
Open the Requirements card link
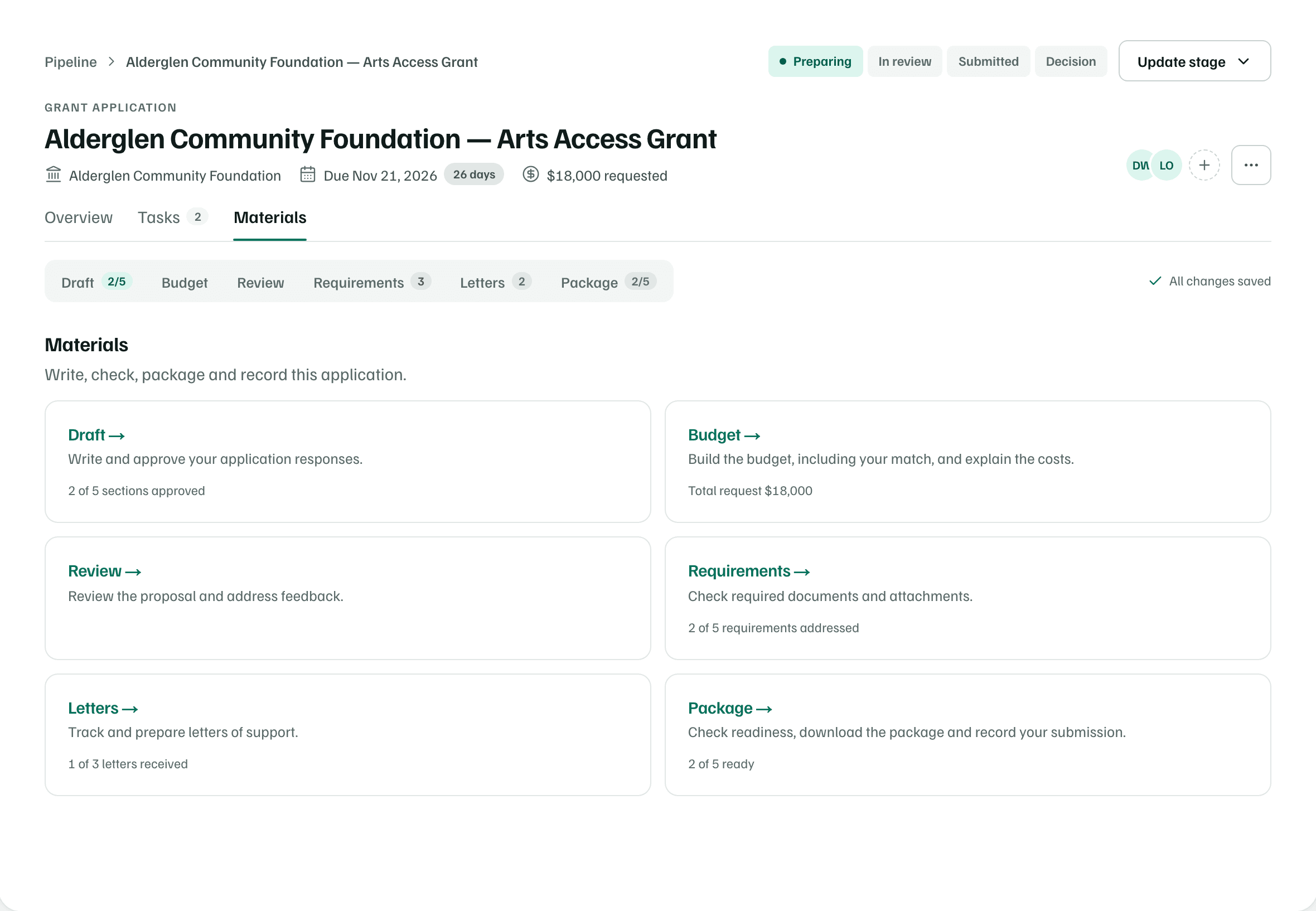[748, 571]
